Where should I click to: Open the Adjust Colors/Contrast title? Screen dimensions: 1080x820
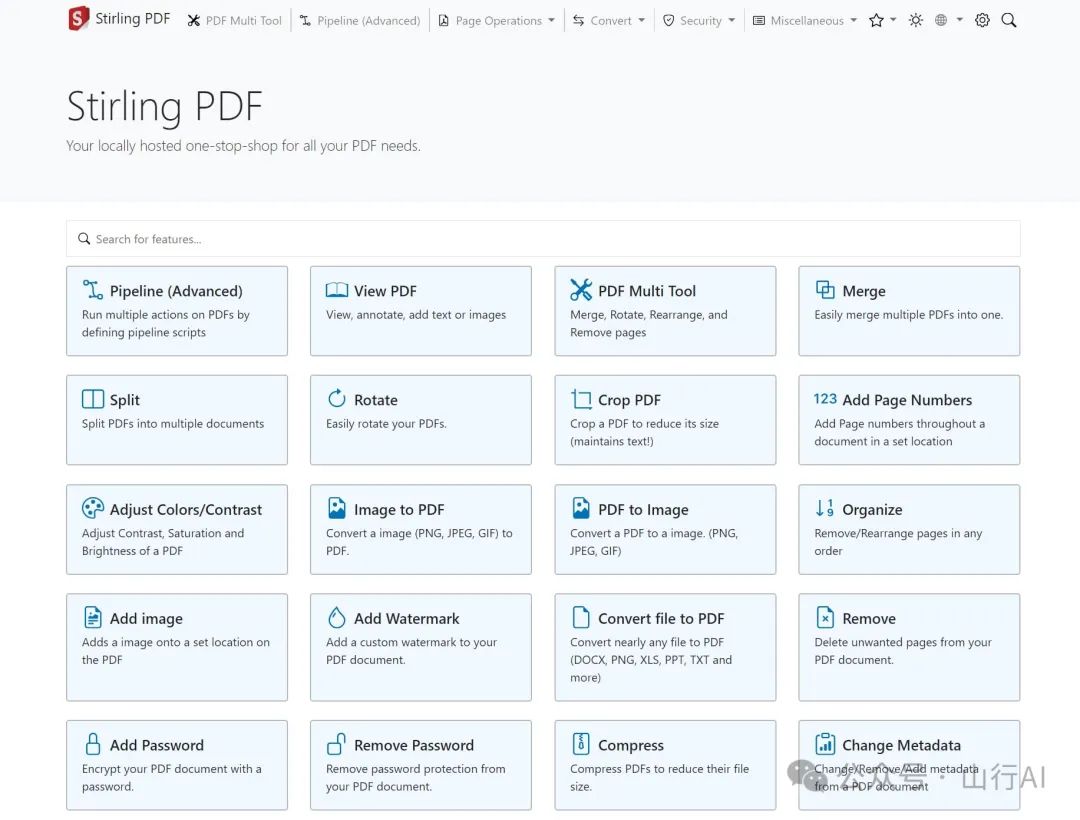point(186,509)
